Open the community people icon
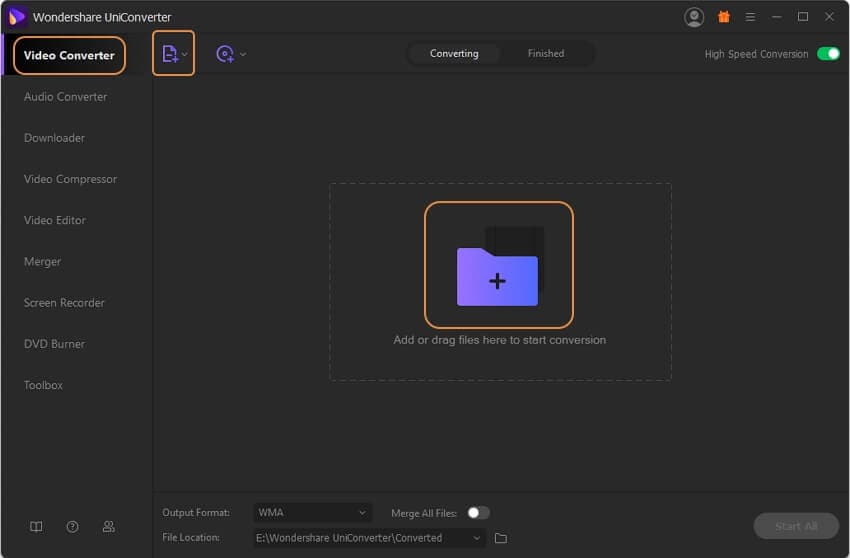 click(x=108, y=527)
